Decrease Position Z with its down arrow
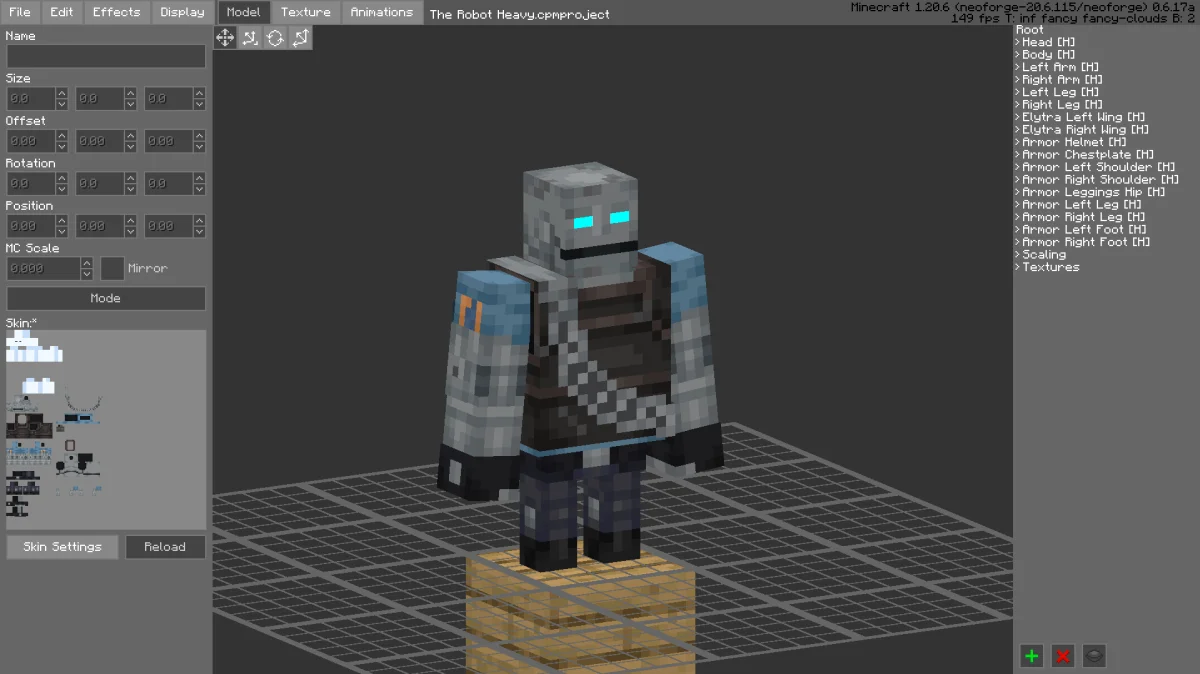1200x674 pixels. [x=199, y=232]
